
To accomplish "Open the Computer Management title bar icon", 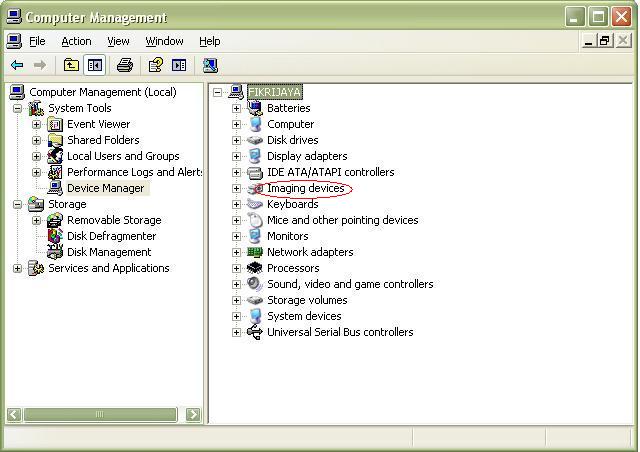I will (x=14, y=17).
